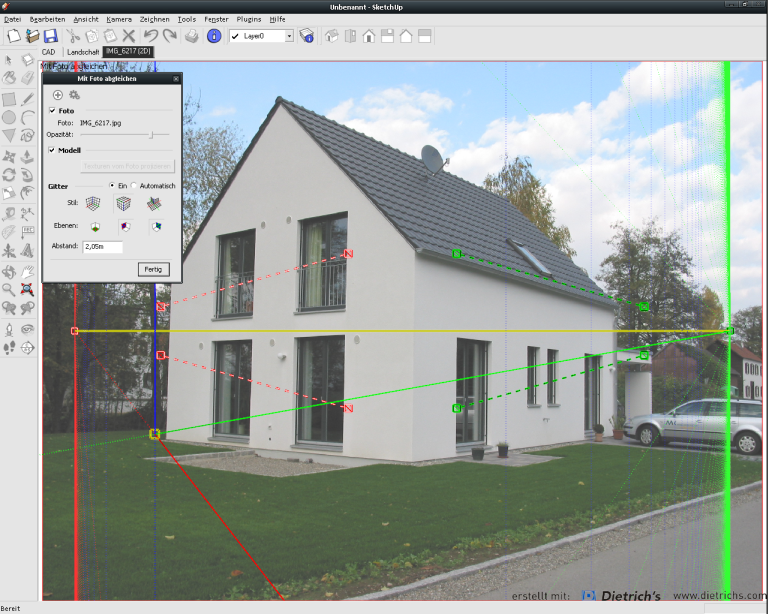Select the Gitter Automatisch radio button
Screen dimensions: 768x614
click(x=134, y=186)
